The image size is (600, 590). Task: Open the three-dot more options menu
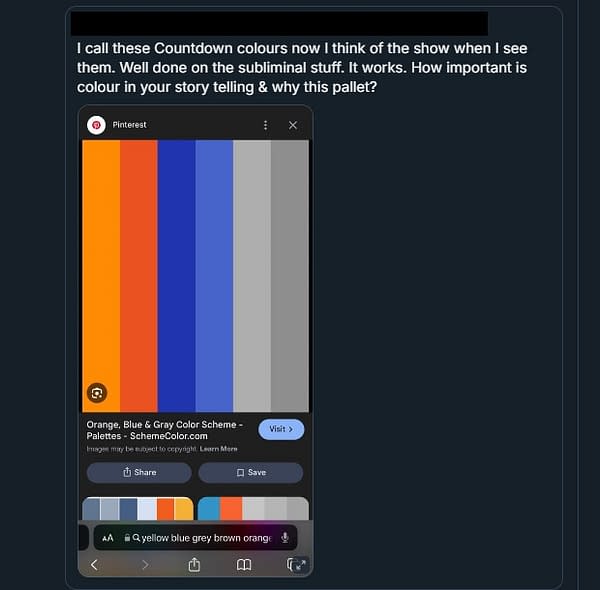265,125
